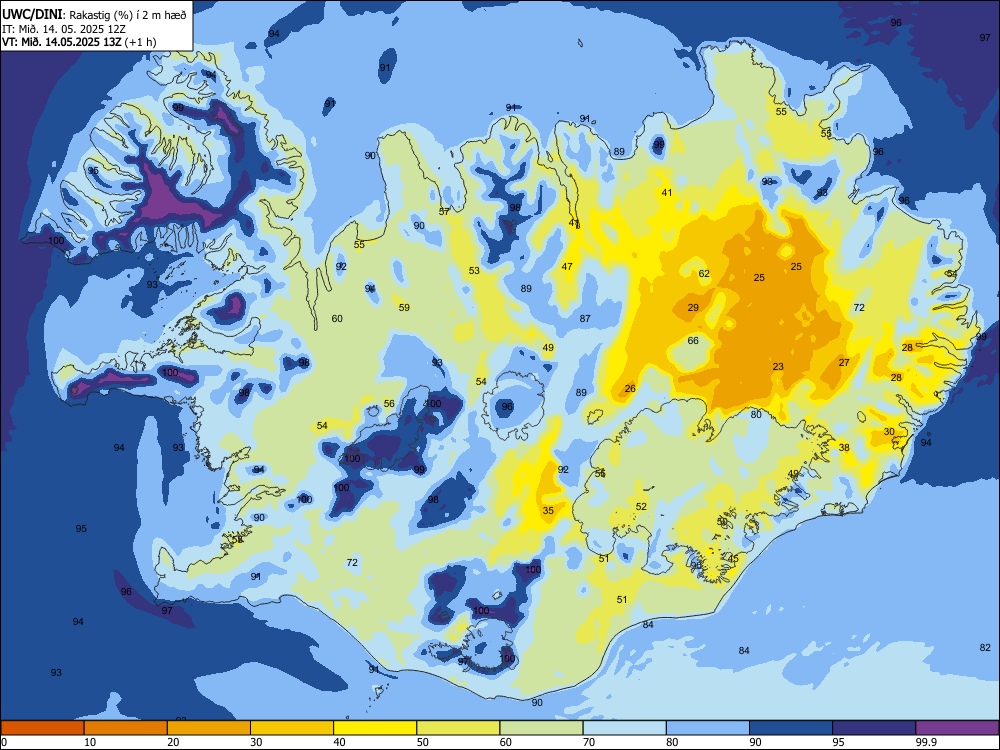The height and width of the screenshot is (750, 1000).
Task: Click the '40' label under the legend bar
Action: [339, 742]
